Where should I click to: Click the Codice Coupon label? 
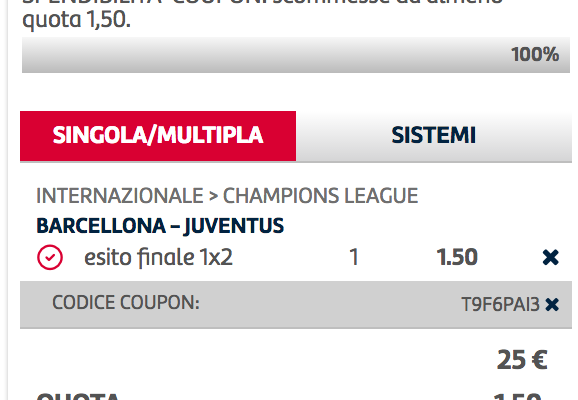tap(126, 303)
